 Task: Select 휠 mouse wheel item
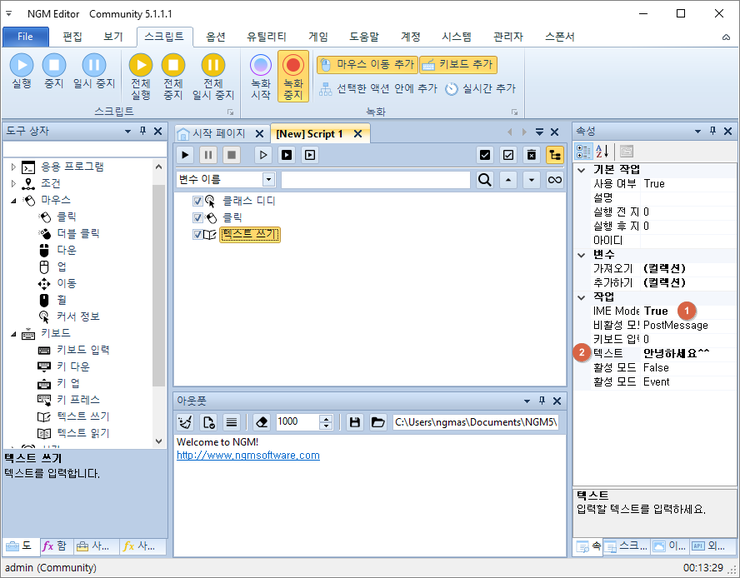point(52,300)
